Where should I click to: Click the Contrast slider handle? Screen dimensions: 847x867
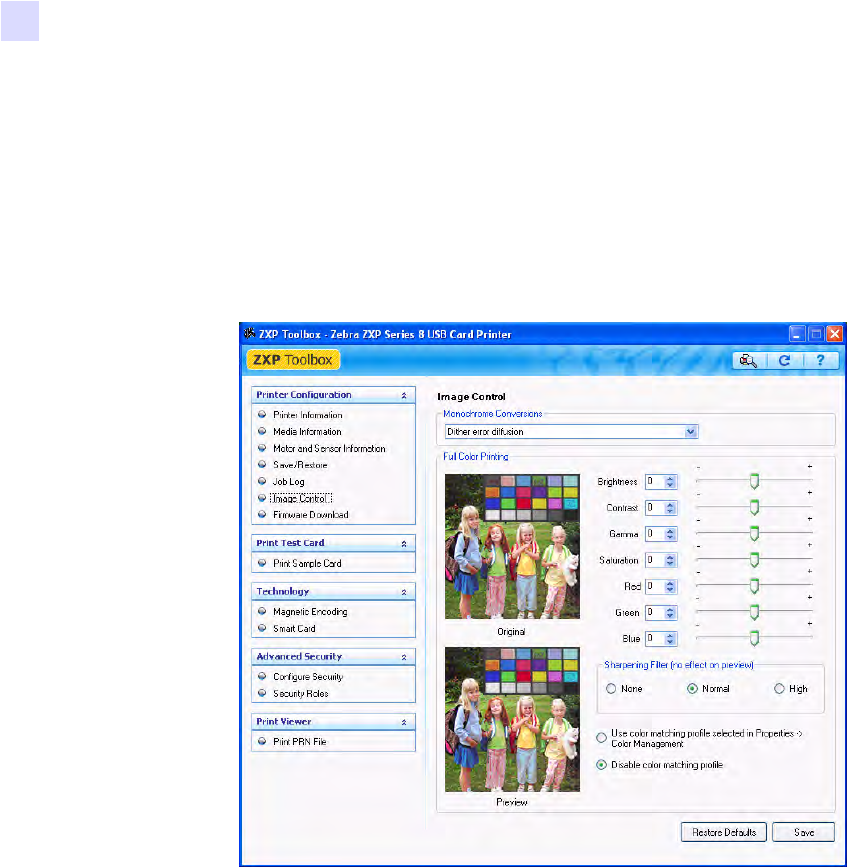[x=754, y=508]
